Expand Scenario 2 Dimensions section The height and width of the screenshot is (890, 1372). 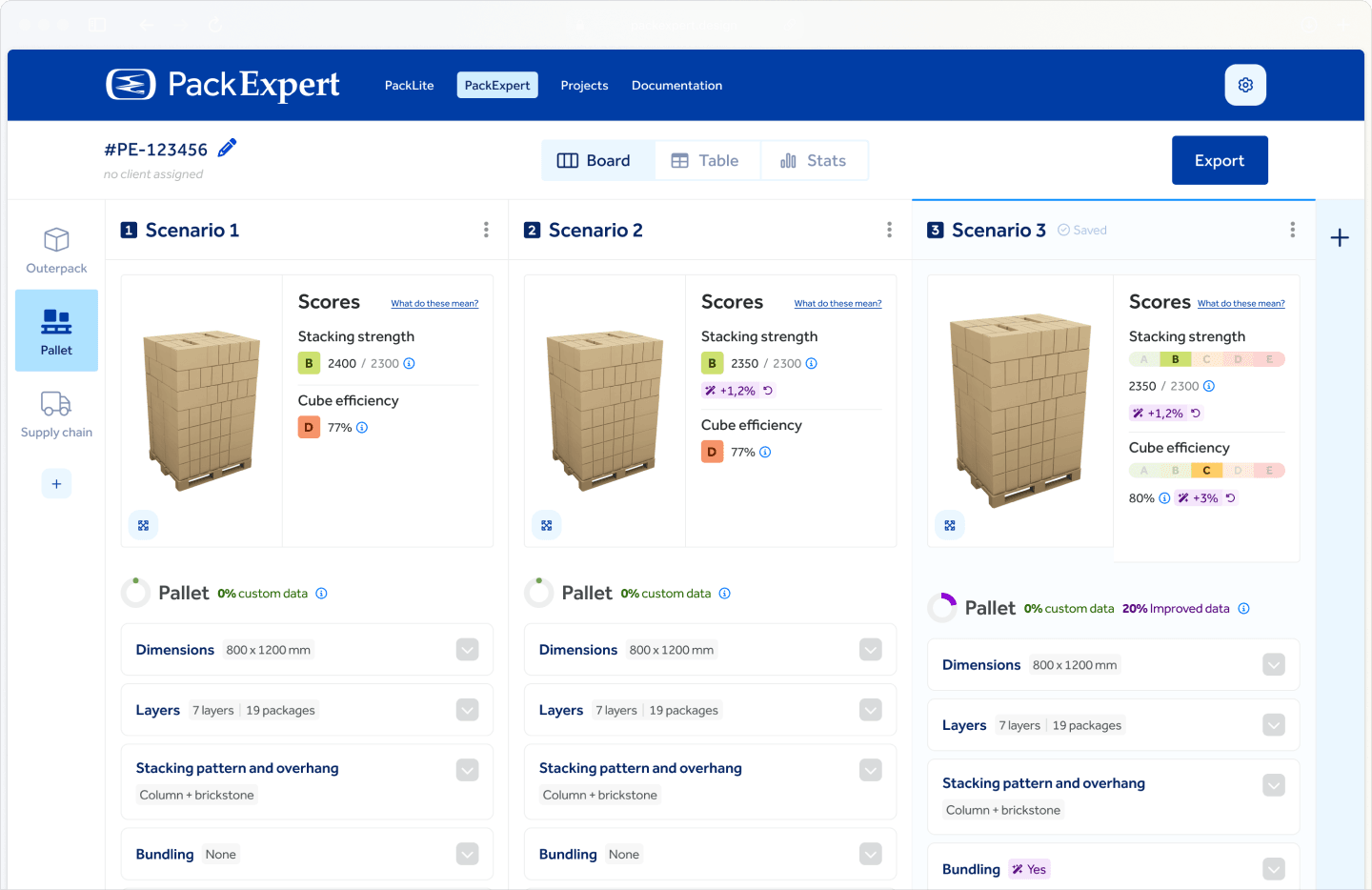click(871, 650)
